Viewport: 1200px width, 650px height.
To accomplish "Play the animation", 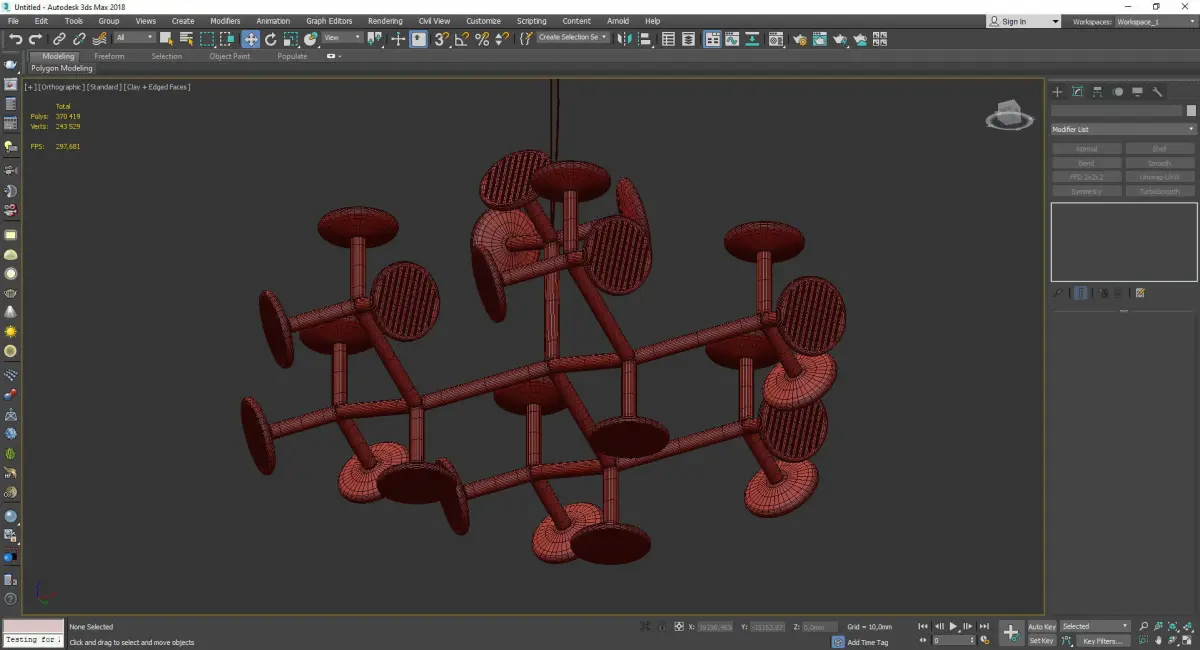I will point(954,626).
